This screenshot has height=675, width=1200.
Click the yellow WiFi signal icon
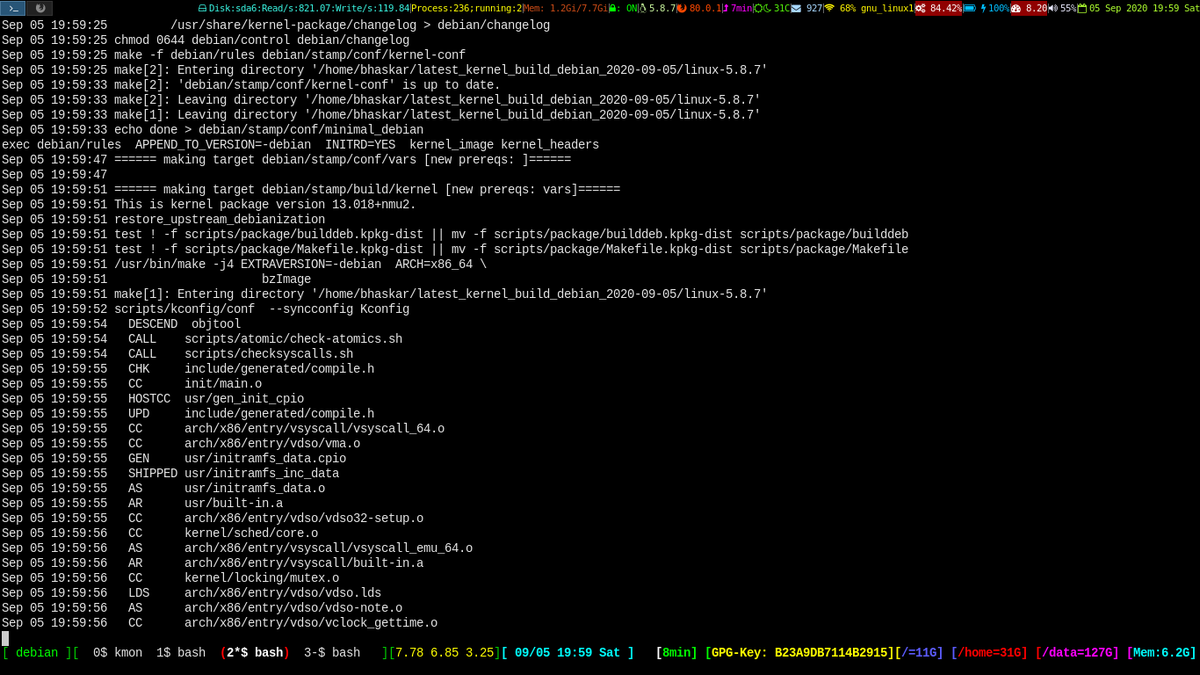click(x=829, y=8)
